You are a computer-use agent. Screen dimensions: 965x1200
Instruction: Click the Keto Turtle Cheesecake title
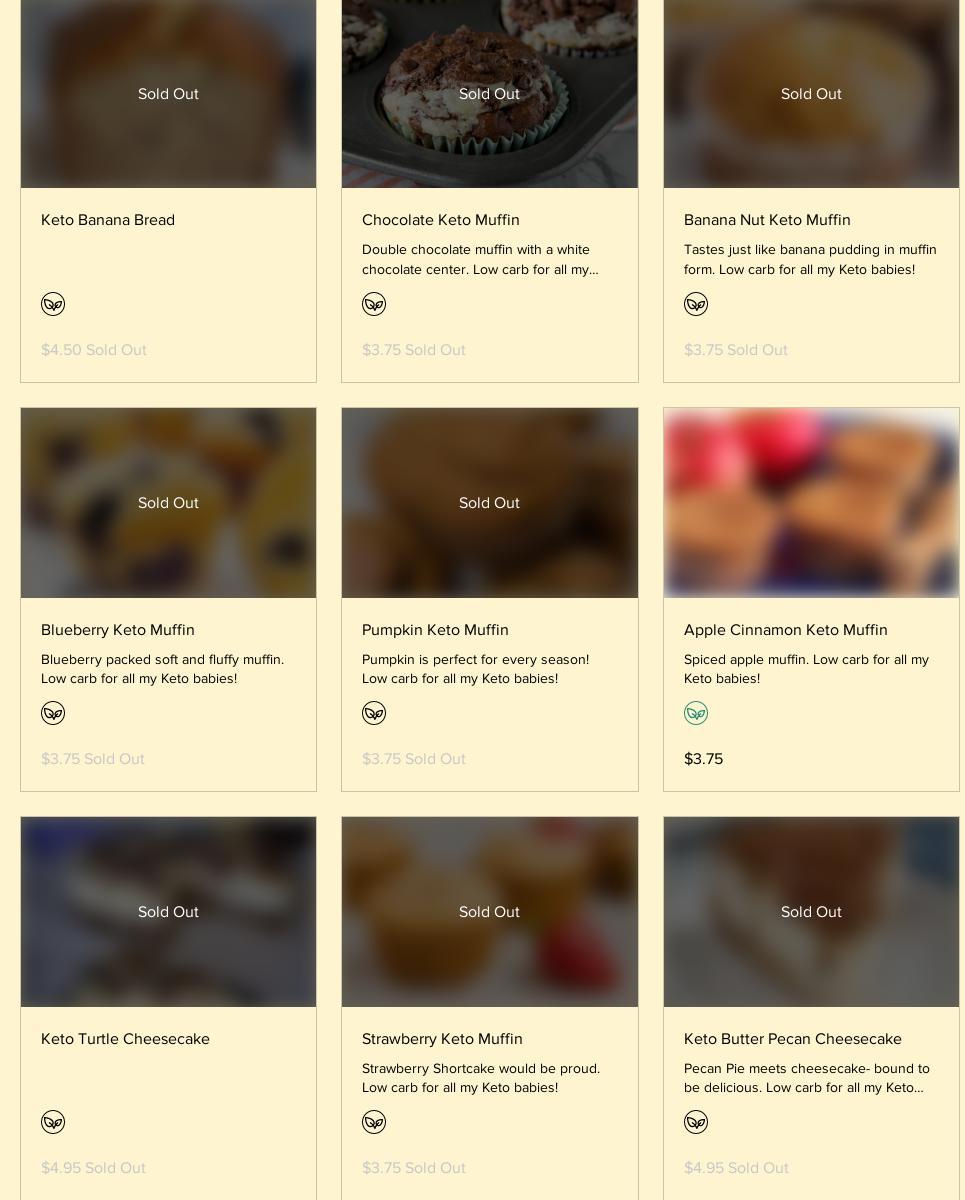tap(125, 1038)
